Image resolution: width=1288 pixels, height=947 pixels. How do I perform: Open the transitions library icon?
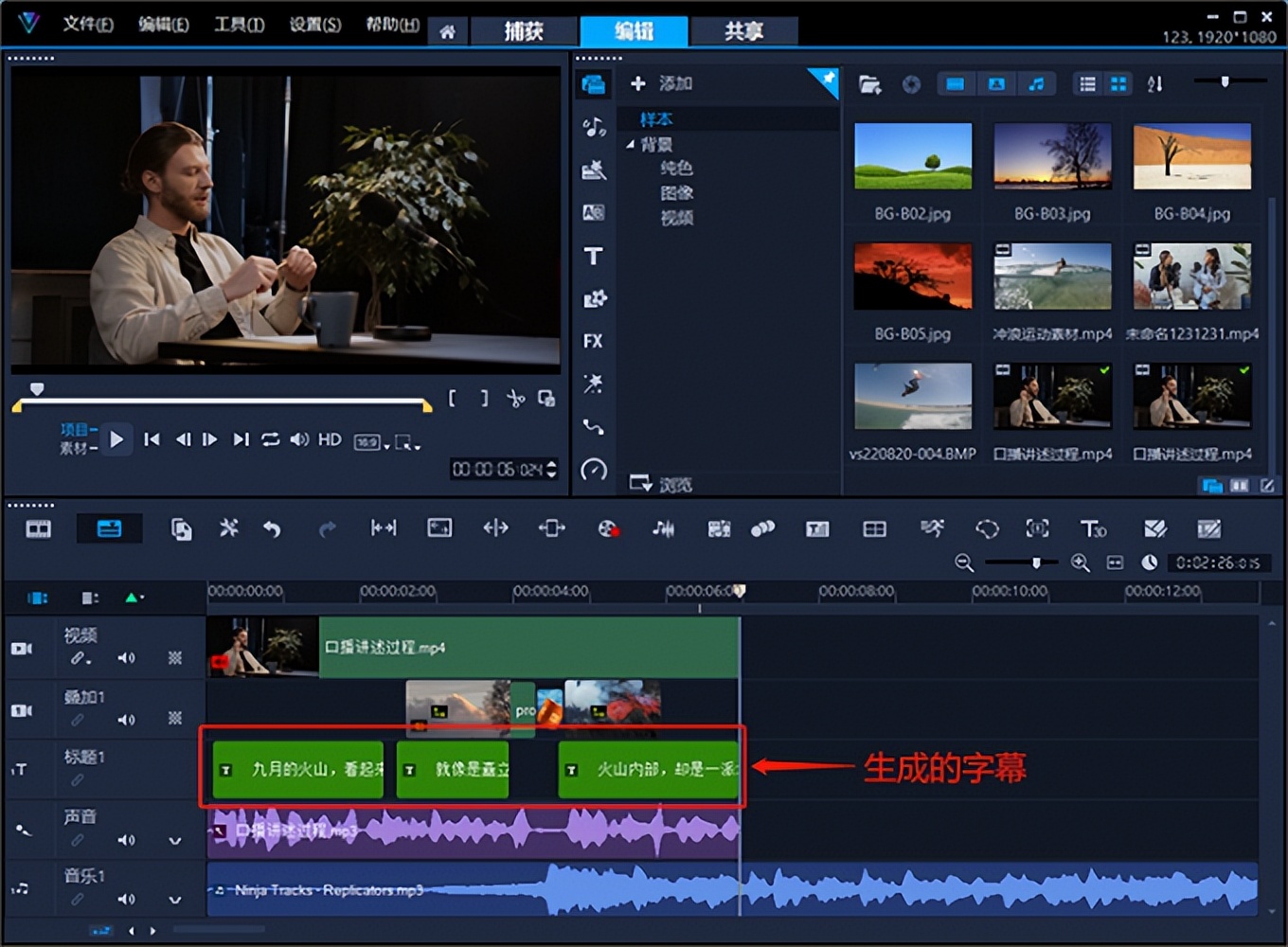(593, 213)
